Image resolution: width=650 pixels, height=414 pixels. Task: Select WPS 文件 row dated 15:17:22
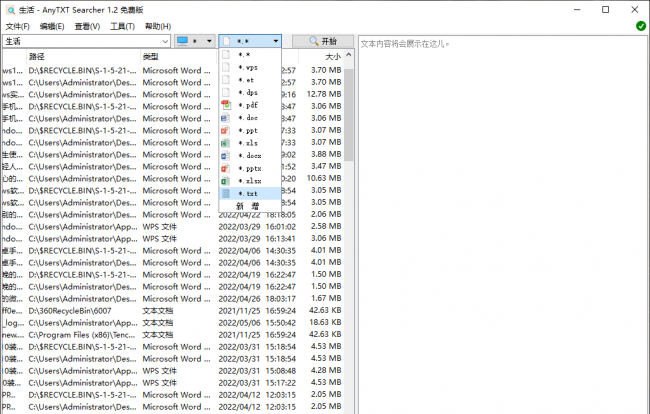[x=173, y=383]
